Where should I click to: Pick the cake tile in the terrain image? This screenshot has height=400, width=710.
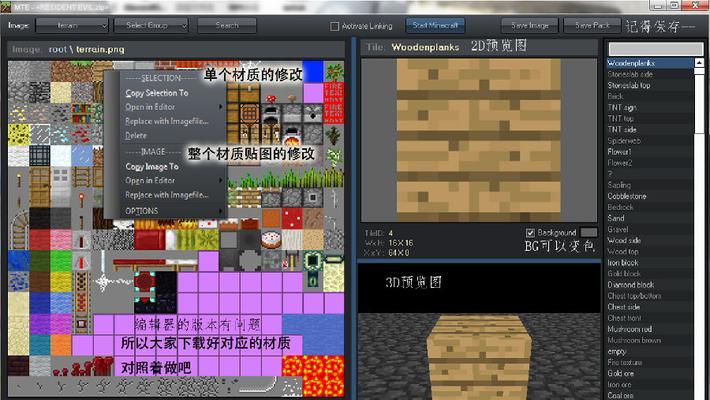pos(271,239)
